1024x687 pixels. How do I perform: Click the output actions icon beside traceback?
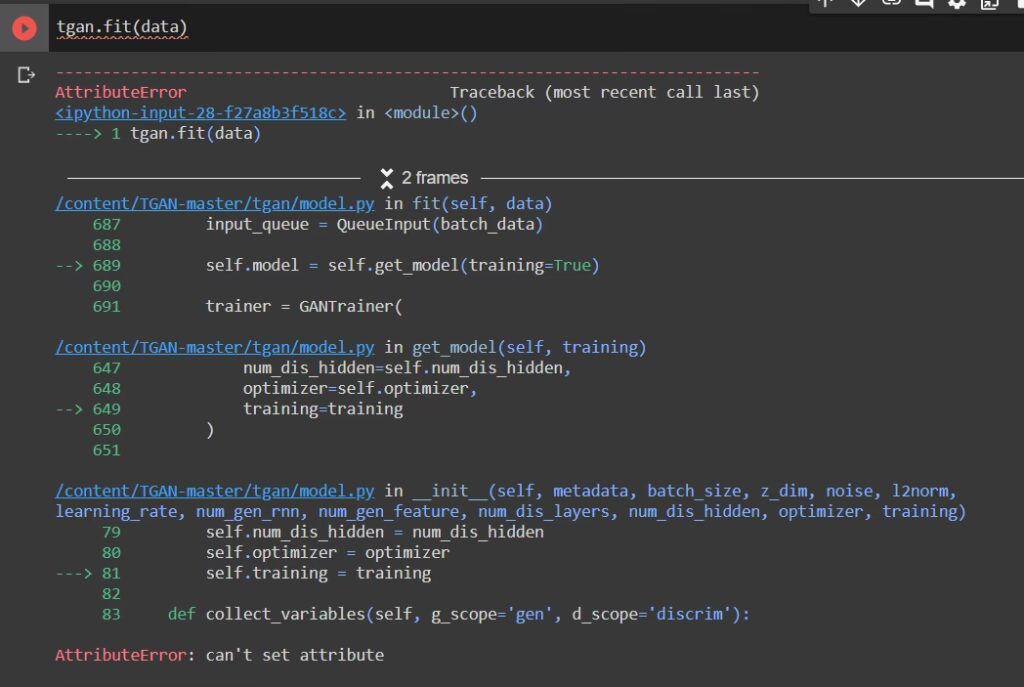pyautogui.click(x=26, y=76)
